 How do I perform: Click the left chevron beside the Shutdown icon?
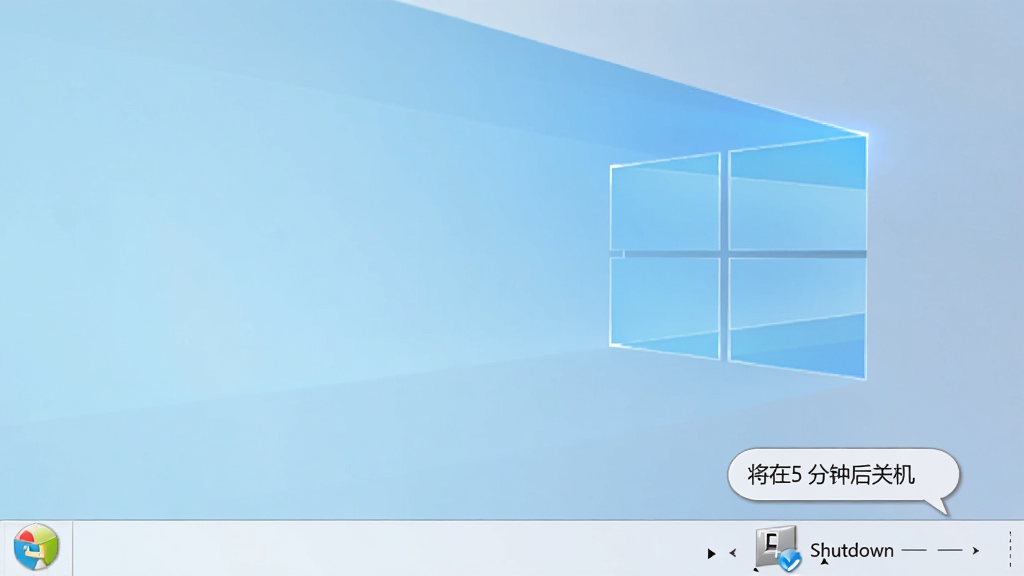point(733,553)
